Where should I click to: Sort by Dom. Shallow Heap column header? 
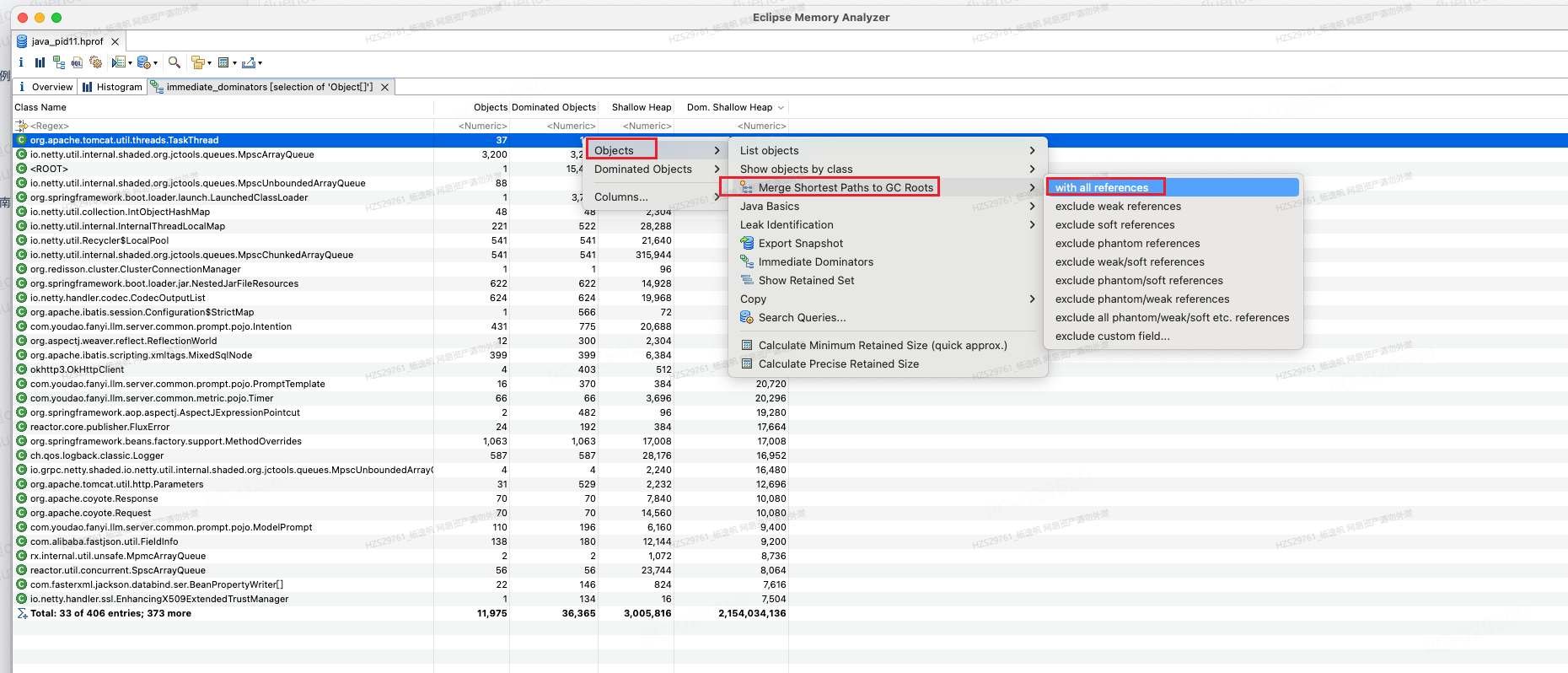pyautogui.click(x=730, y=107)
